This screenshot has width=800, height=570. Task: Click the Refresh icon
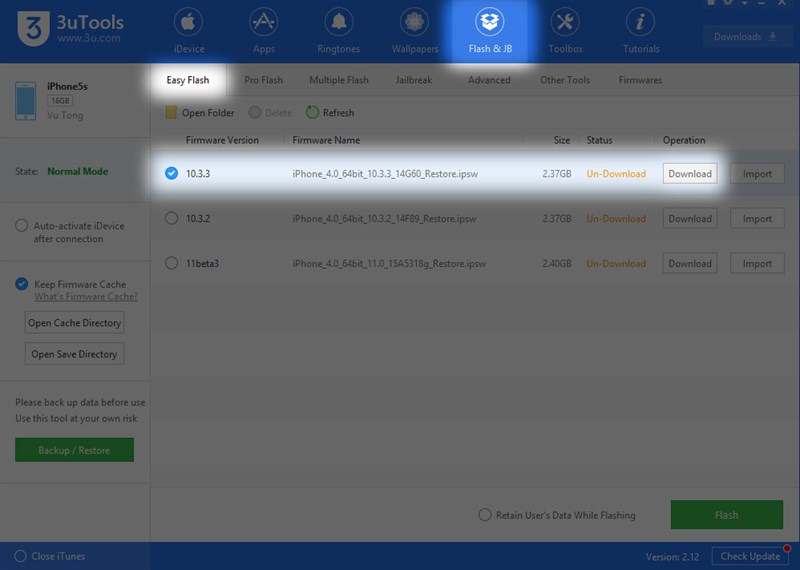pos(313,113)
